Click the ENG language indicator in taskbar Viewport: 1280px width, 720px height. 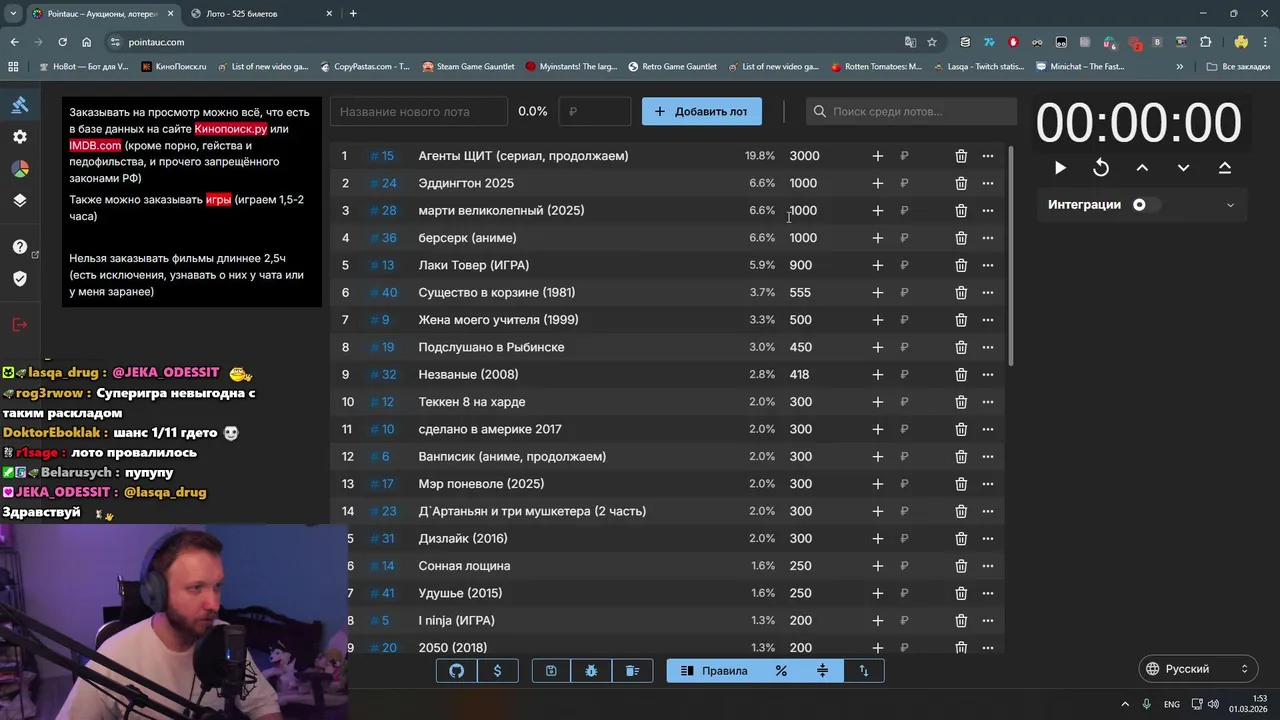coord(1171,704)
